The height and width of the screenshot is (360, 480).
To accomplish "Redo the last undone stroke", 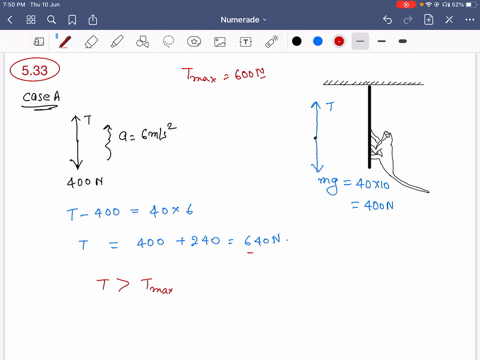I will click(408, 20).
